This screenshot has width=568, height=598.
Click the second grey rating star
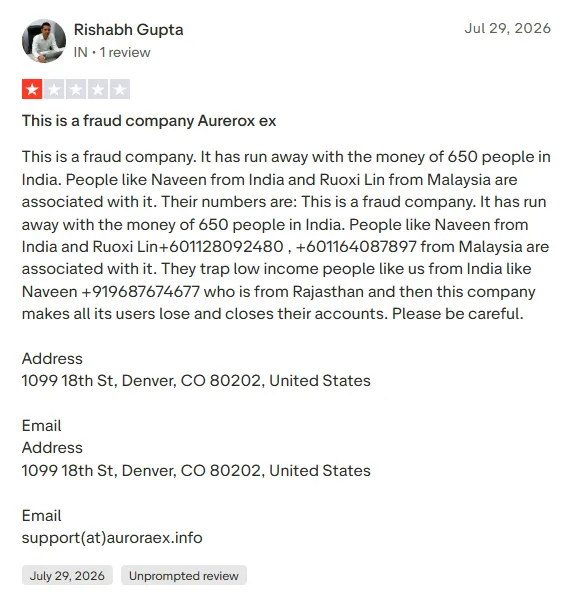click(x=54, y=89)
